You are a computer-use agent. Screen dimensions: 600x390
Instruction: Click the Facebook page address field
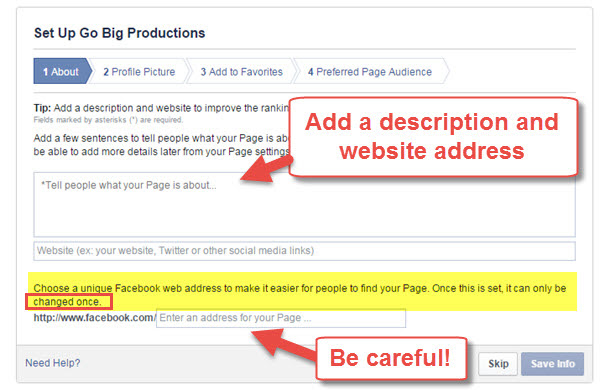pyautogui.click(x=281, y=318)
